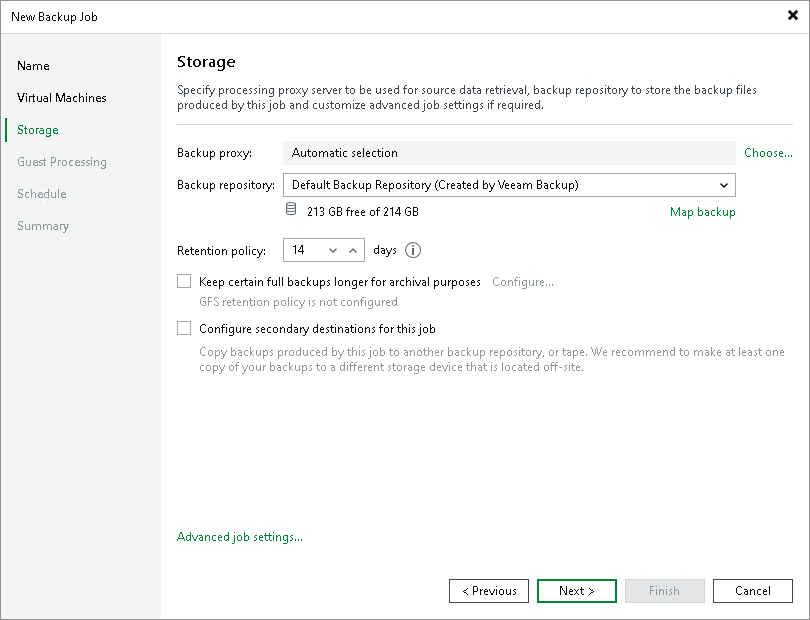Image resolution: width=810 pixels, height=620 pixels.
Task: Click the Previous button
Action: tap(489, 591)
